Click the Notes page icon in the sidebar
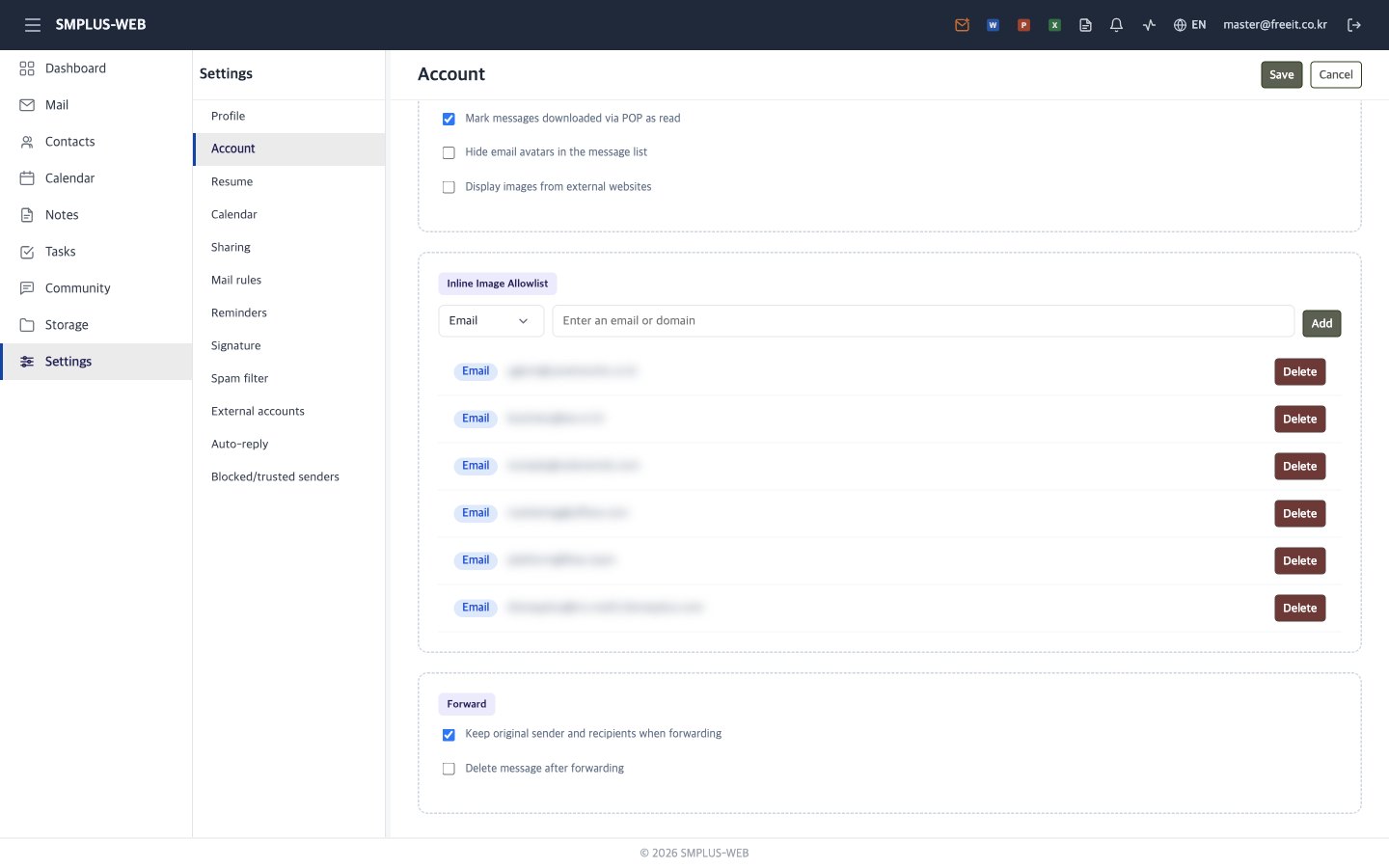 (x=27, y=215)
